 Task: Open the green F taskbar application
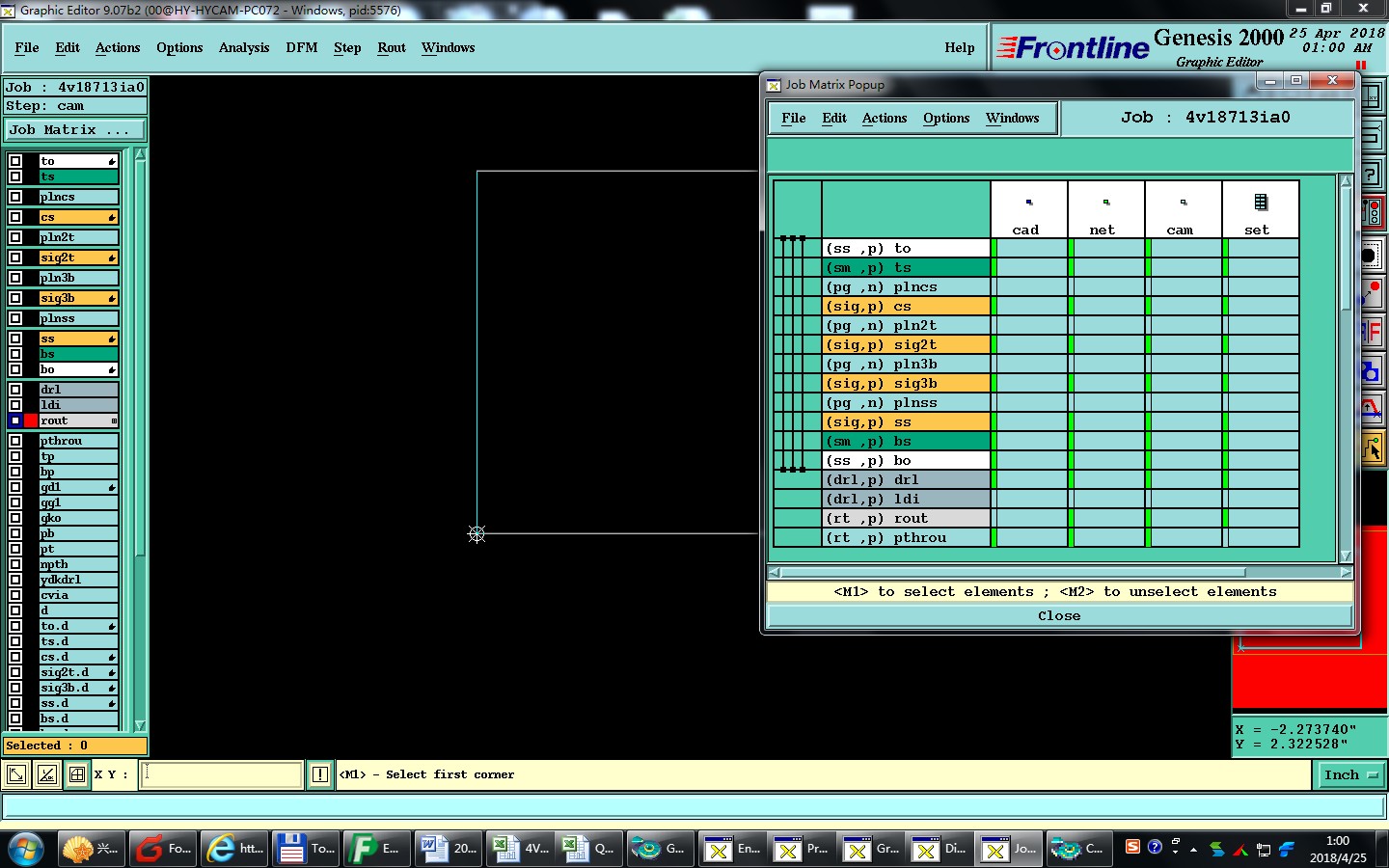[x=377, y=849]
